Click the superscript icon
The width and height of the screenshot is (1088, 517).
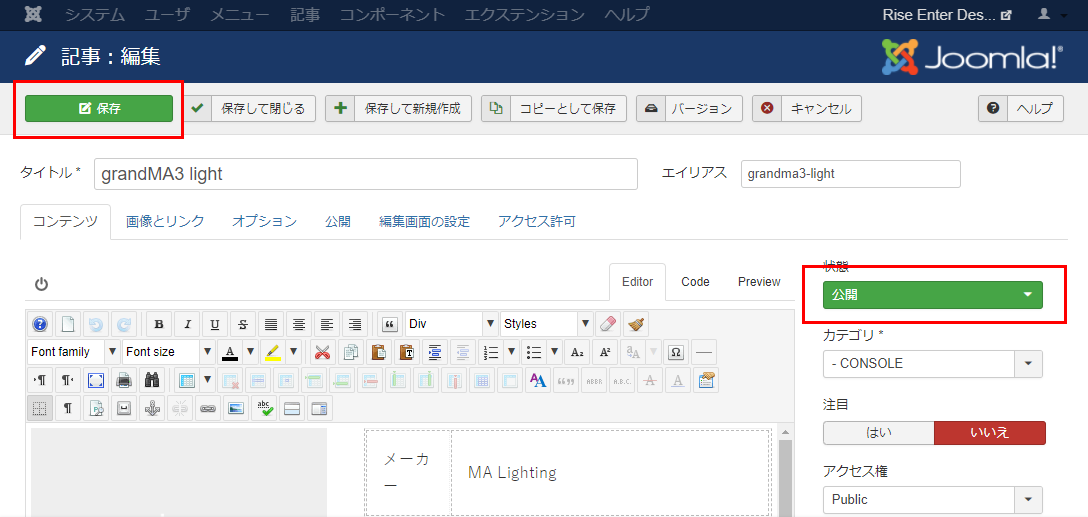(605, 352)
